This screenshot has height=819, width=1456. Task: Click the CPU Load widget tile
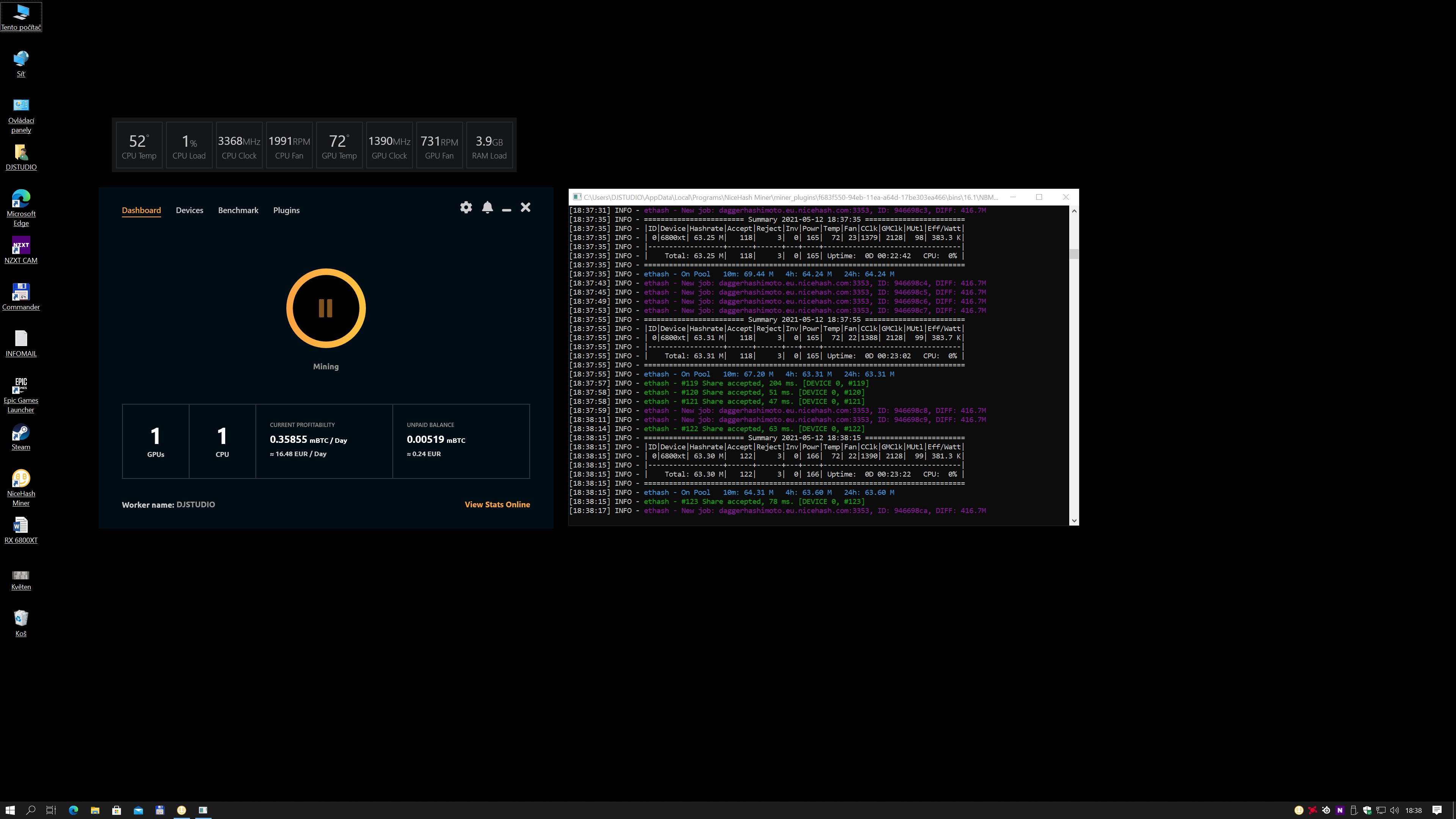point(189,145)
